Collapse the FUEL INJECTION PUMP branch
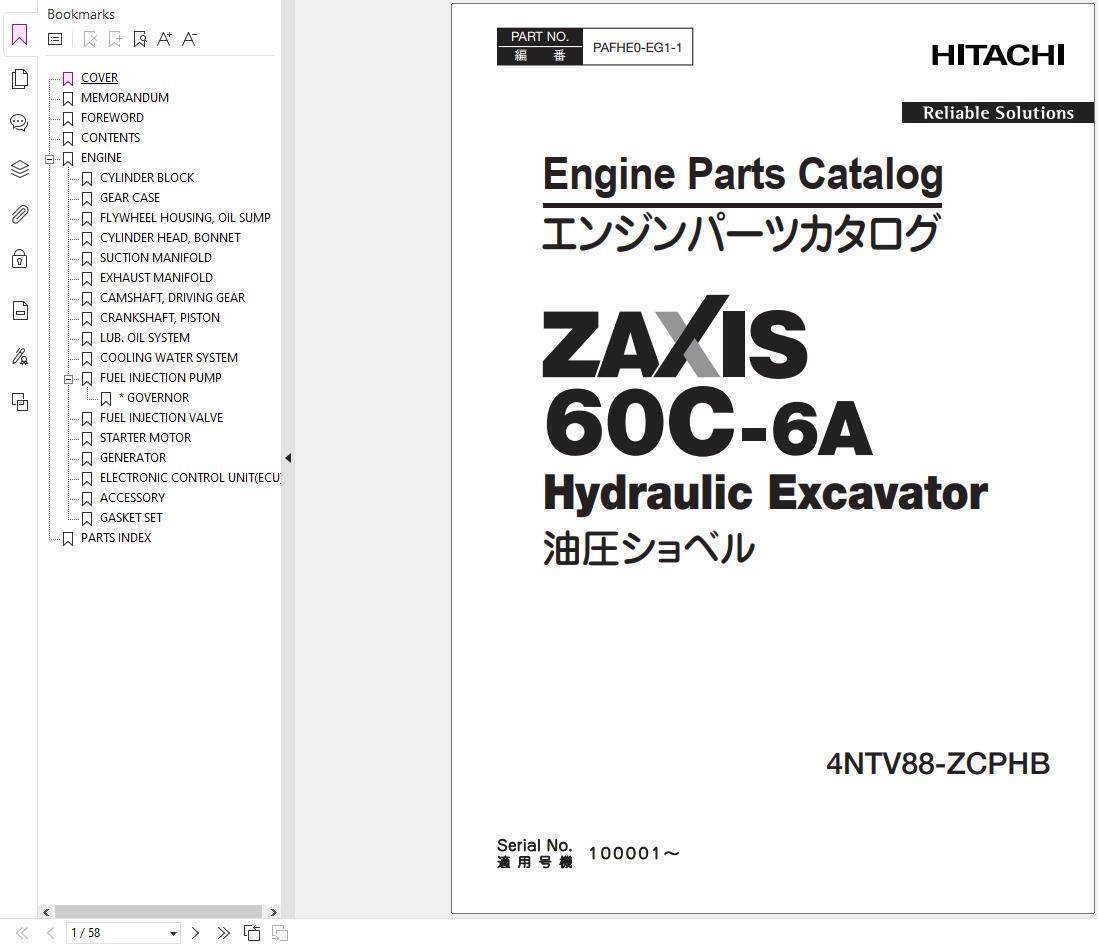Image resolution: width=1098 pixels, height=946 pixels. [68, 378]
